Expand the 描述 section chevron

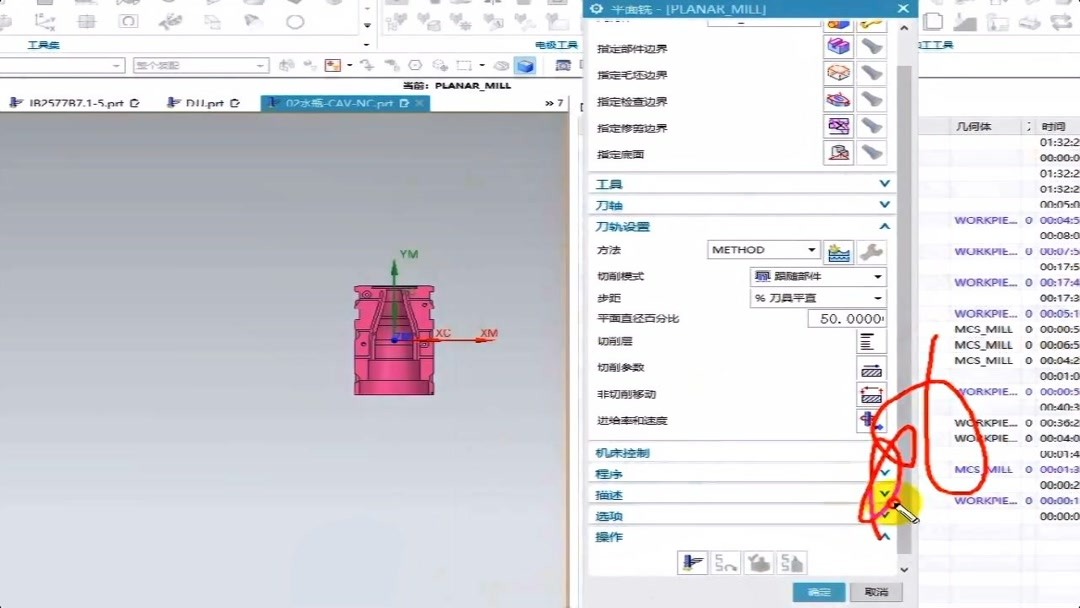pyautogui.click(x=884, y=494)
